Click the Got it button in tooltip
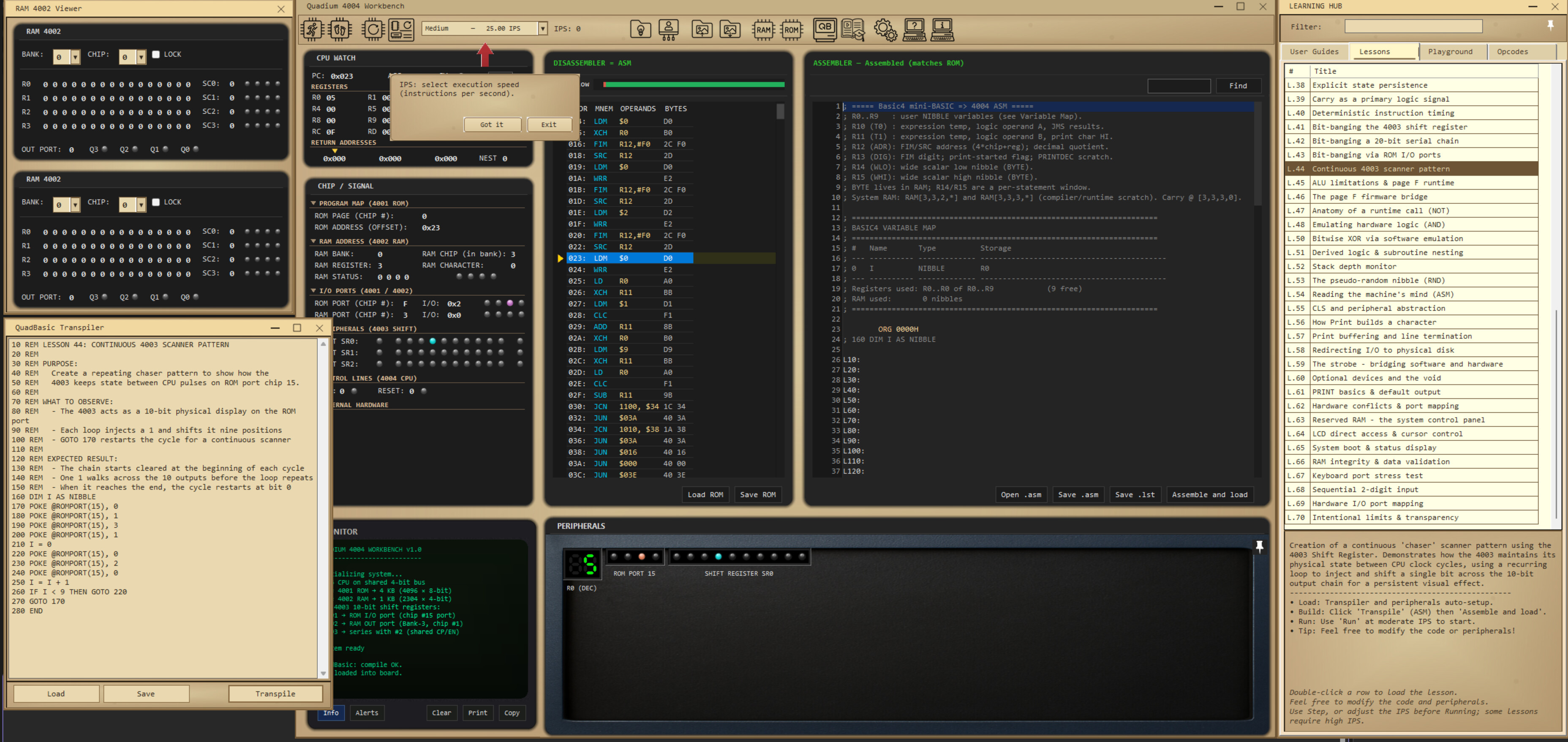The height and width of the screenshot is (742, 1568). pos(492,124)
